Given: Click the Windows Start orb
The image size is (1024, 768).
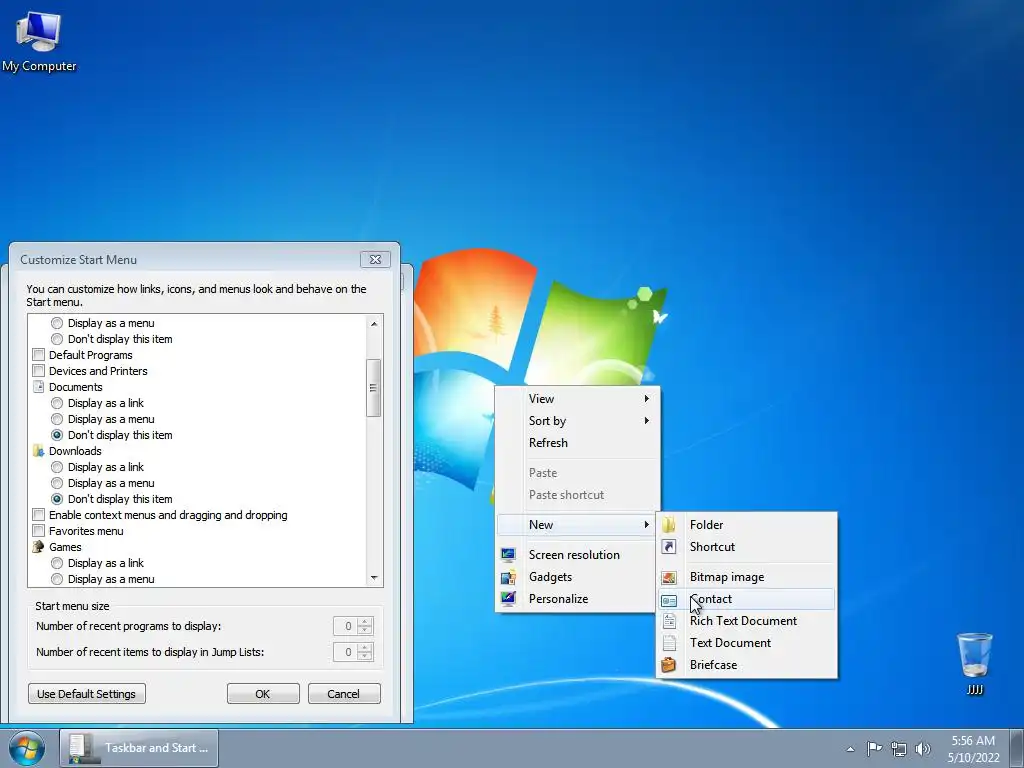Looking at the screenshot, I should coord(27,748).
